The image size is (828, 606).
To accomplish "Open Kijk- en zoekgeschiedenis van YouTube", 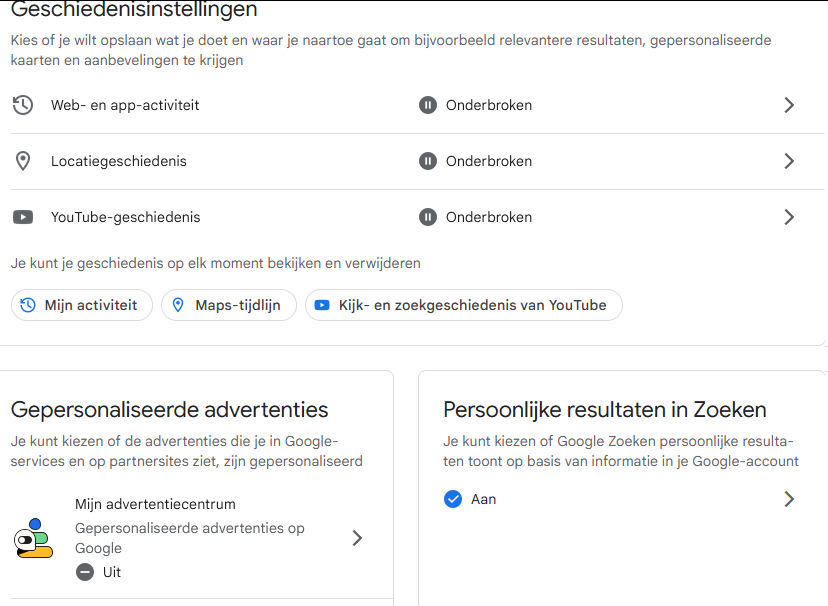I will coord(463,305).
